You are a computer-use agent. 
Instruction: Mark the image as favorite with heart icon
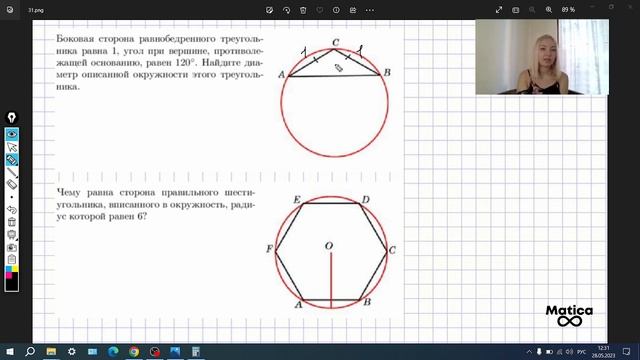(320, 10)
